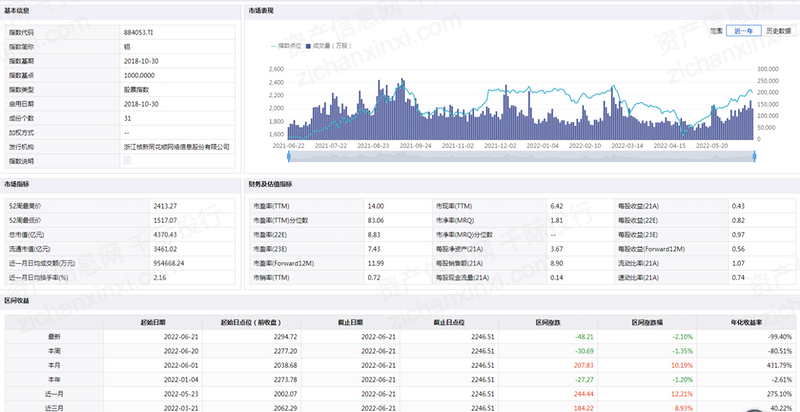Click the 流通市值(亿元) value 3461.02
800x412 pixels.
click(x=164, y=249)
